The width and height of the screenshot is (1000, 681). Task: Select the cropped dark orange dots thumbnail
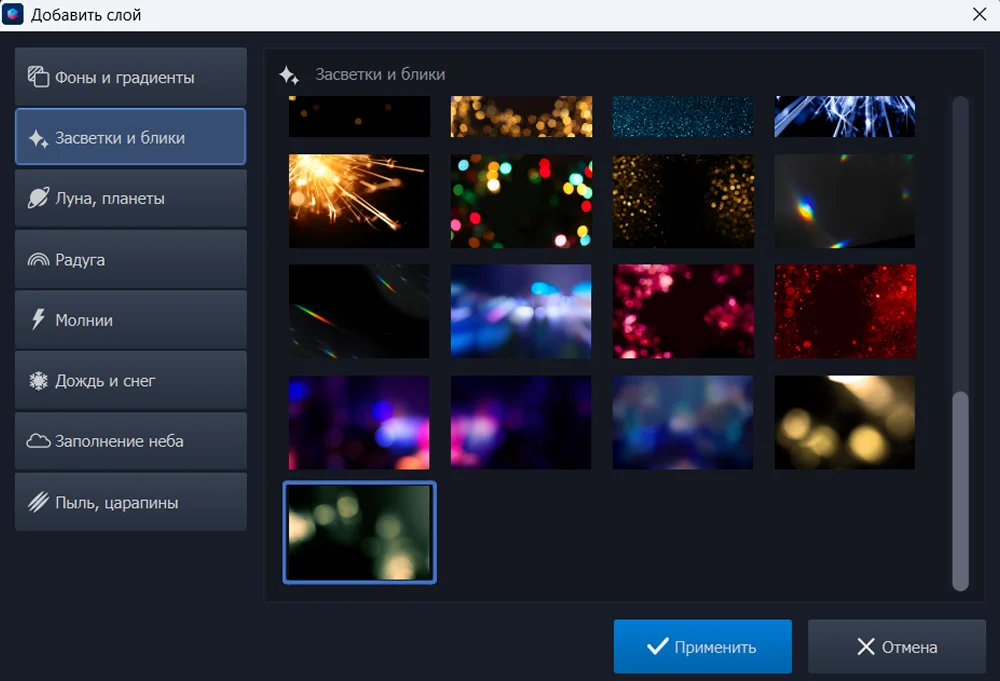click(359, 116)
